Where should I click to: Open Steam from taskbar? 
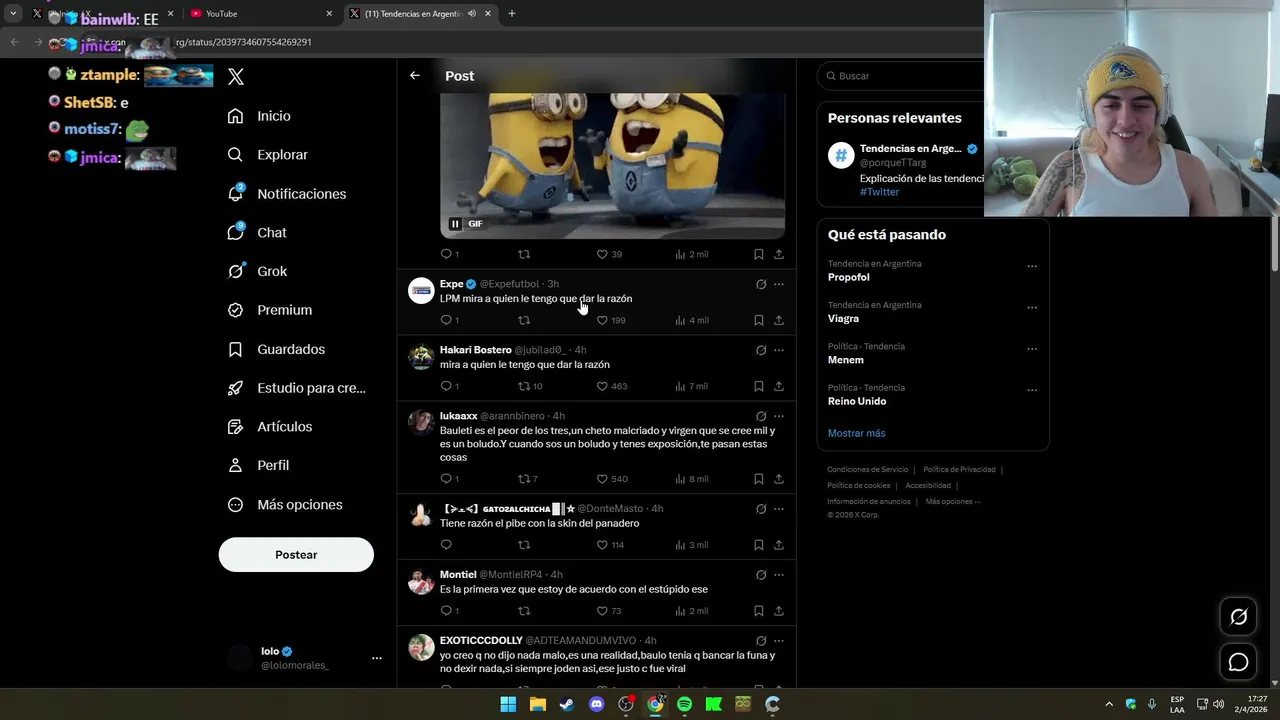[x=567, y=704]
